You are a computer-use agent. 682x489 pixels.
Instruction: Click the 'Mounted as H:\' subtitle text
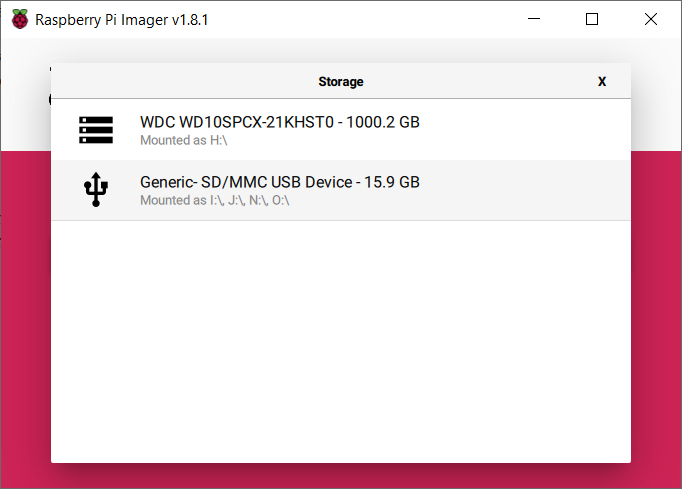point(179,141)
